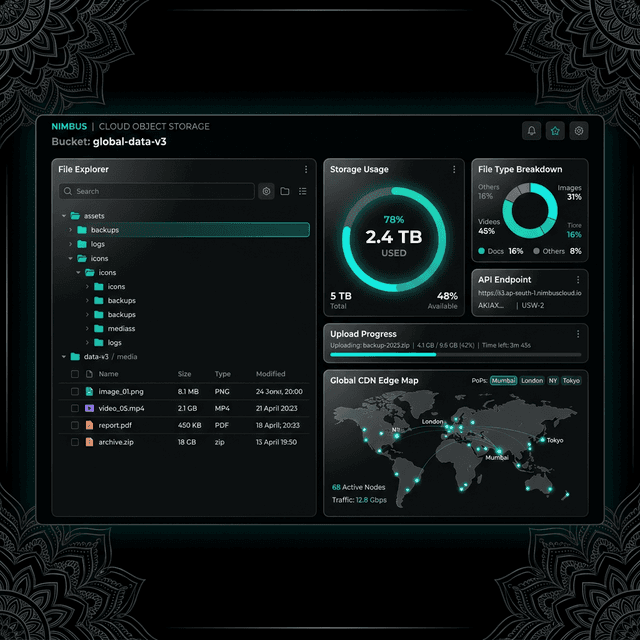Screen dimensions: 640x640
Task: Sort by Type column header
Action: click(x=222, y=374)
